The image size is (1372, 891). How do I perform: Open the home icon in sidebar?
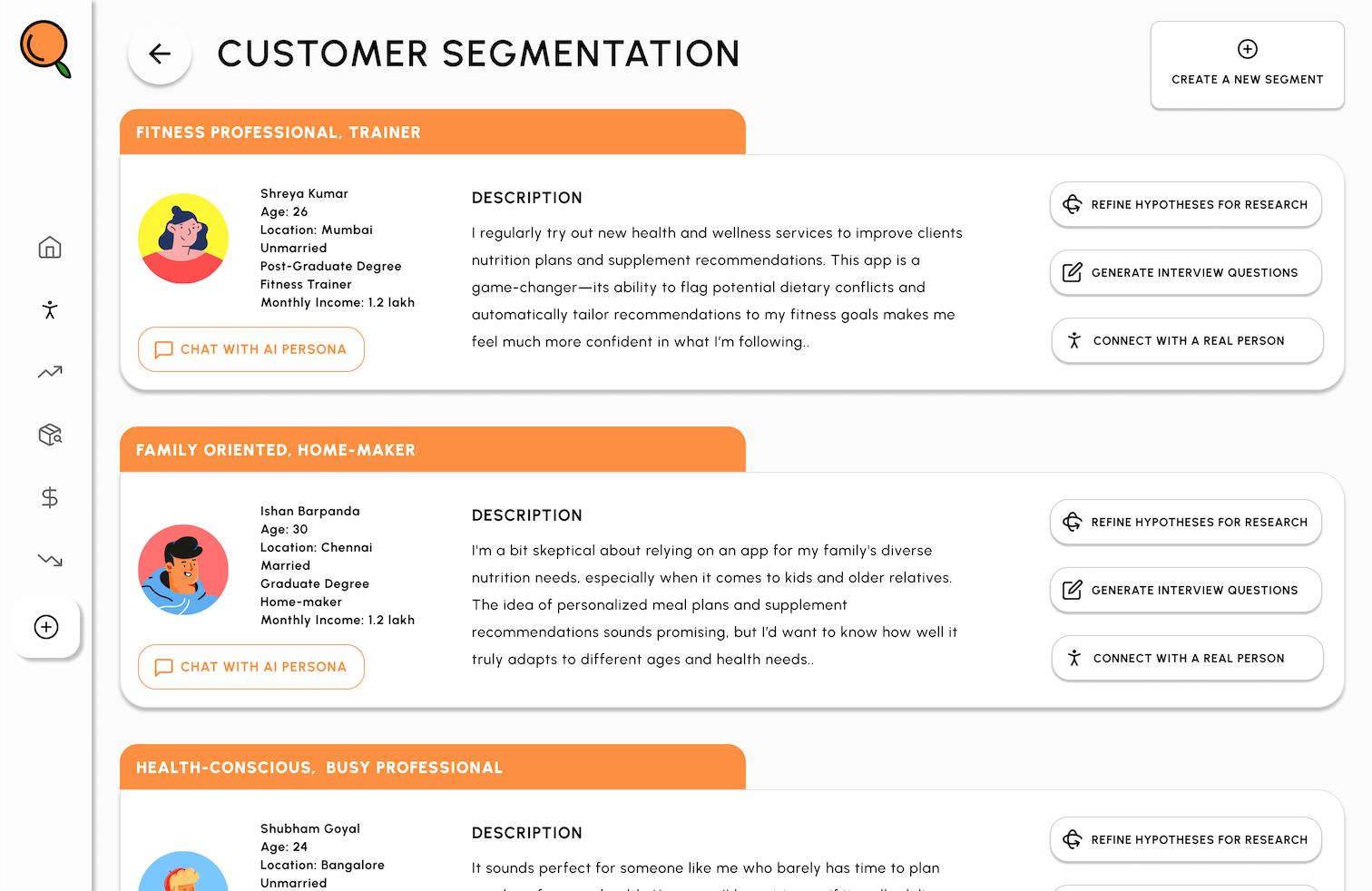pos(50,248)
